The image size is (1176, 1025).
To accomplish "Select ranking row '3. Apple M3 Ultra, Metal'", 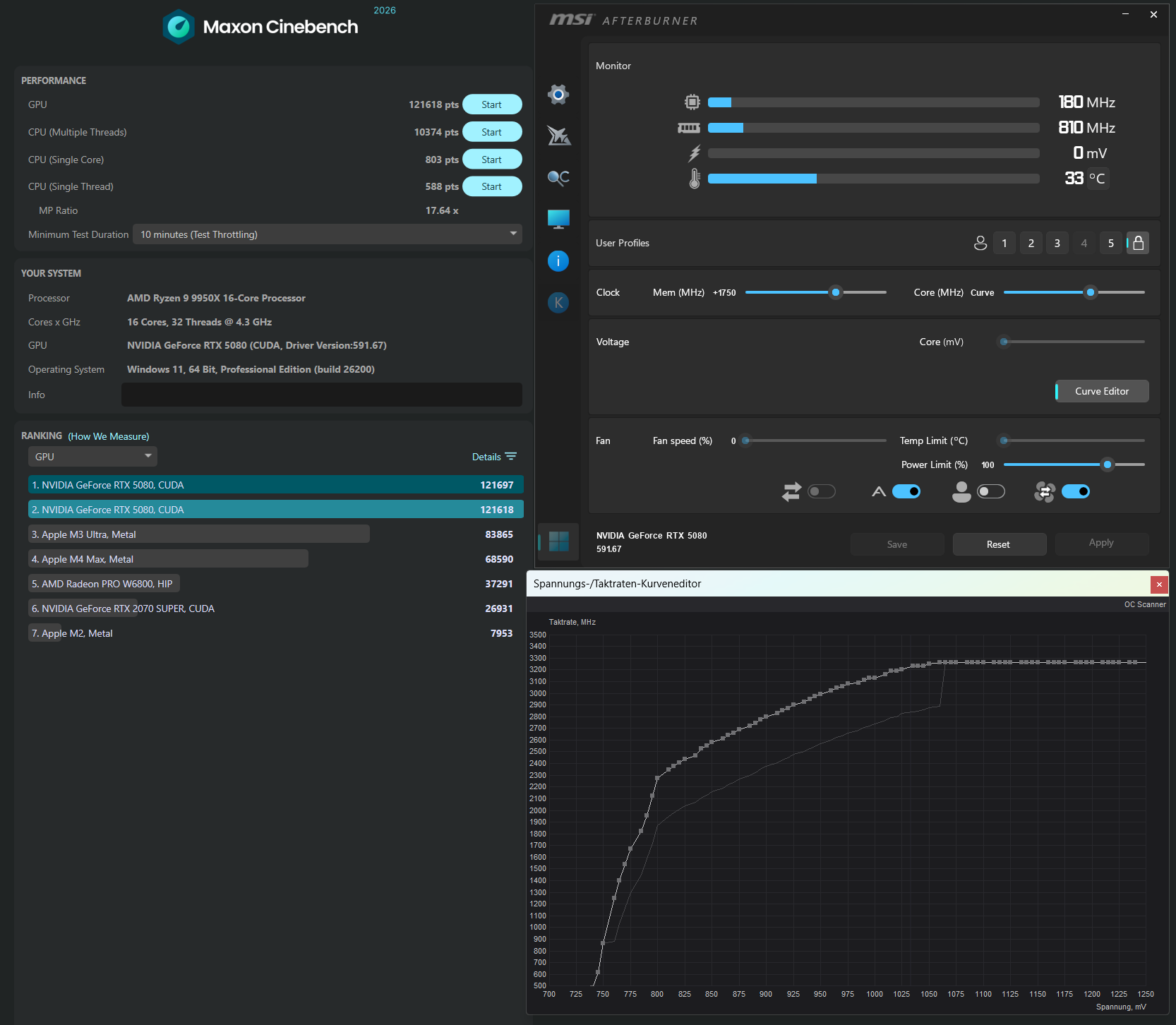I will 276,534.
